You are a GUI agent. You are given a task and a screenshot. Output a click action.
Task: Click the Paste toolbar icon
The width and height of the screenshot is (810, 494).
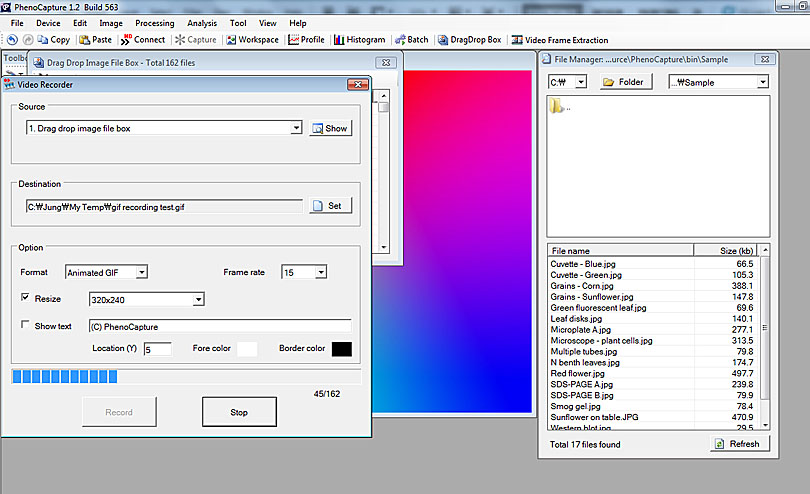tap(95, 40)
